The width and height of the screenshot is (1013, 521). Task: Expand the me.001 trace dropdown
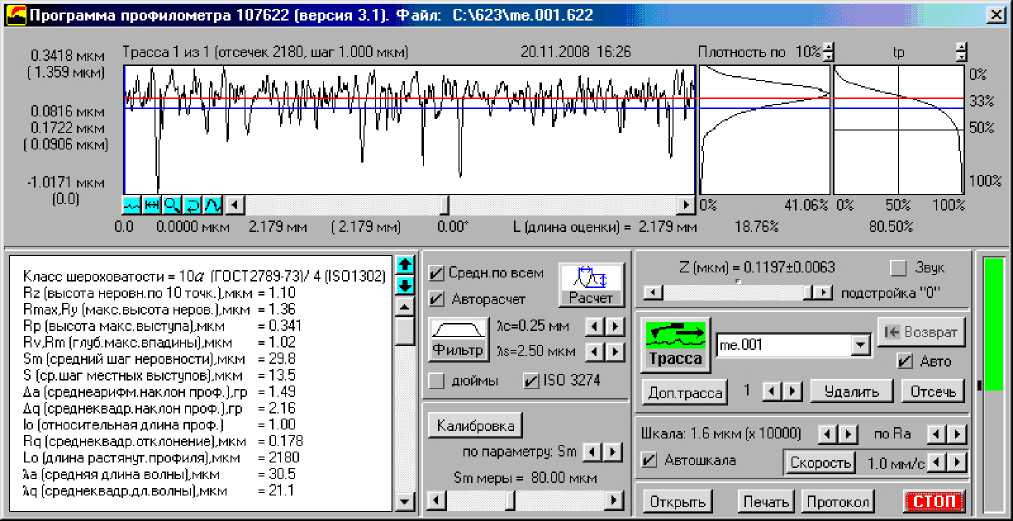[x=857, y=345]
